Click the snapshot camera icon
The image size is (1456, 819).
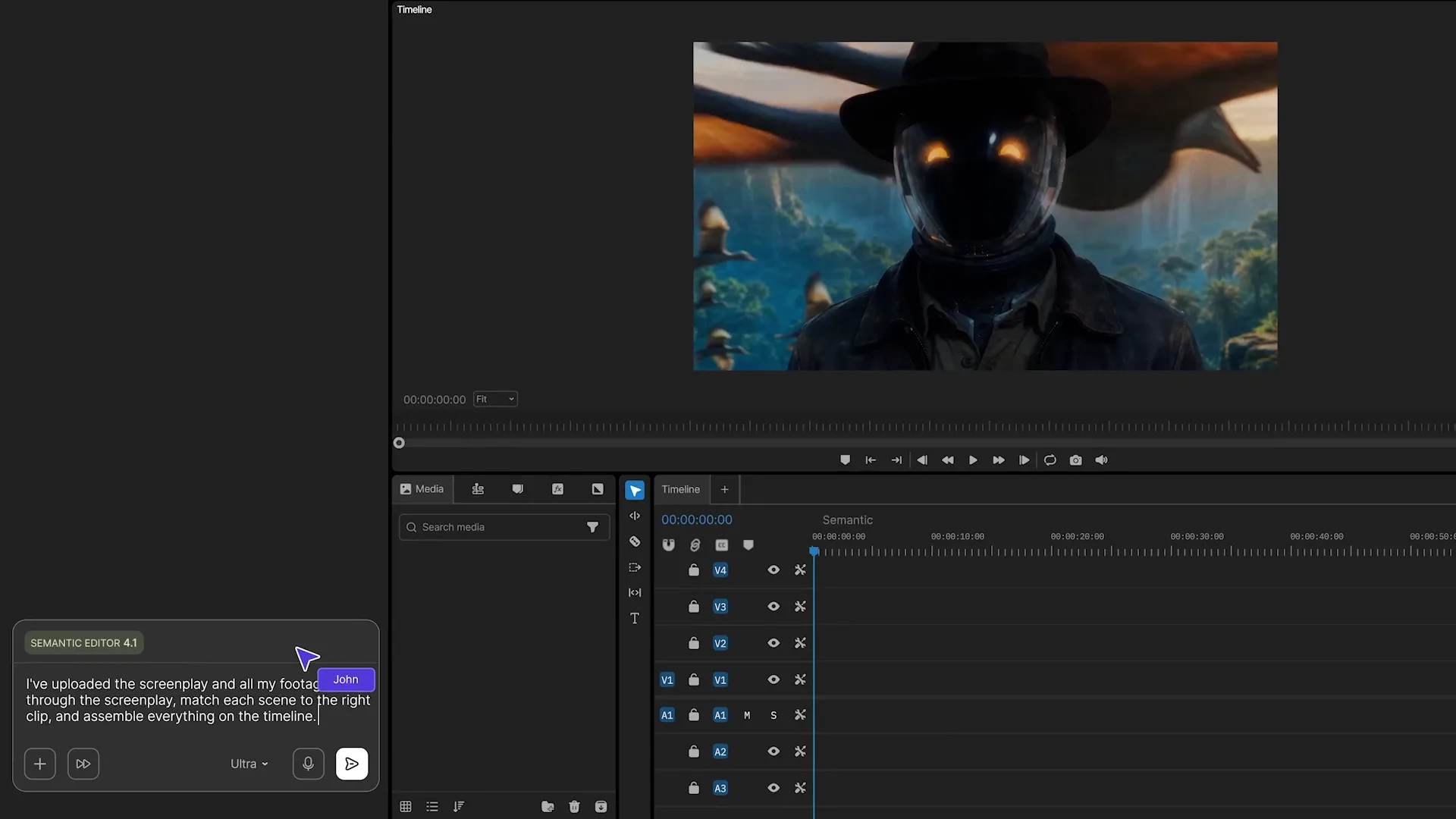(1075, 460)
